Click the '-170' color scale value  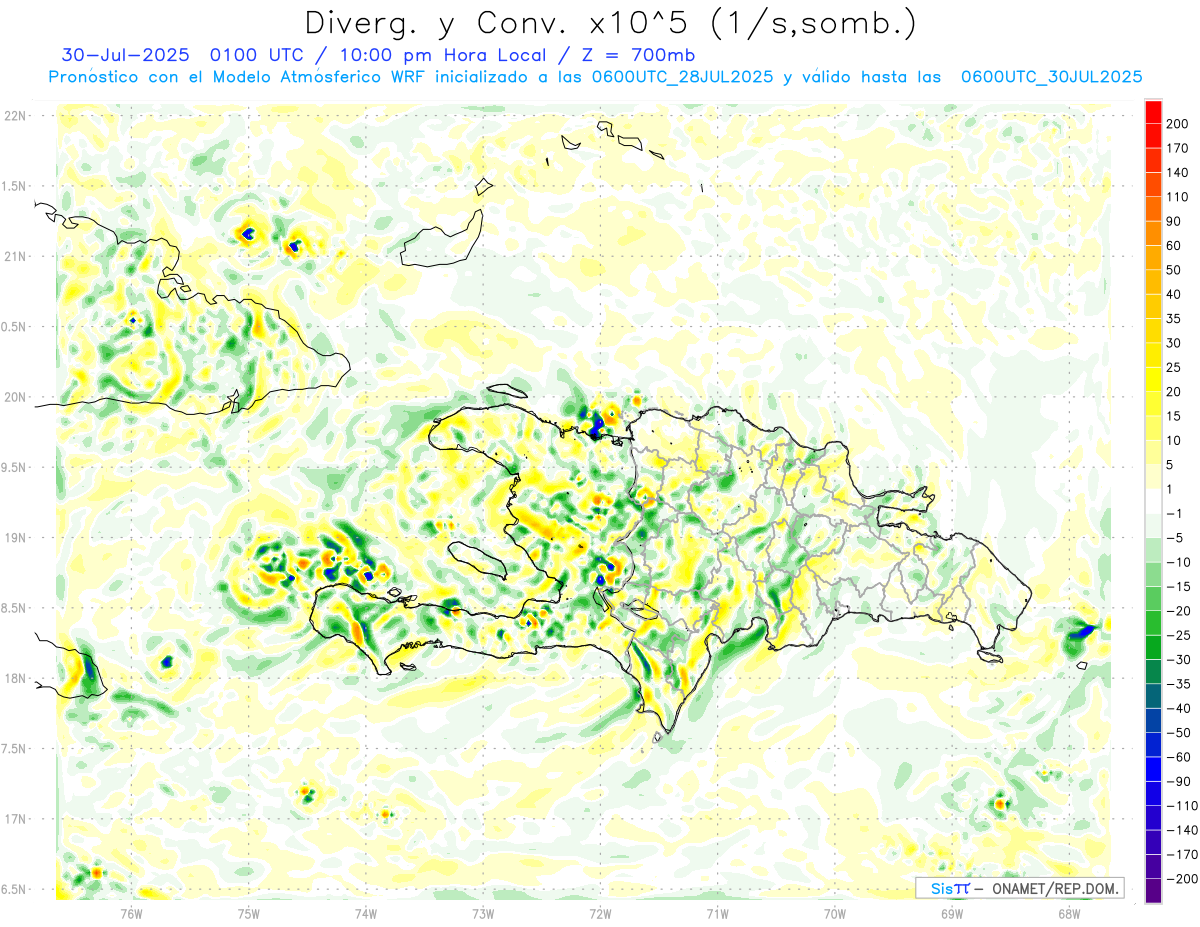click(x=1181, y=854)
